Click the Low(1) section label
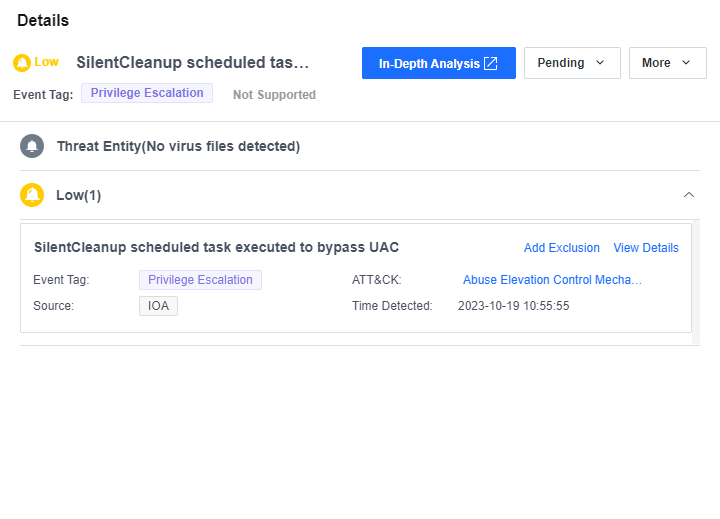The image size is (720, 519). click(x=78, y=195)
